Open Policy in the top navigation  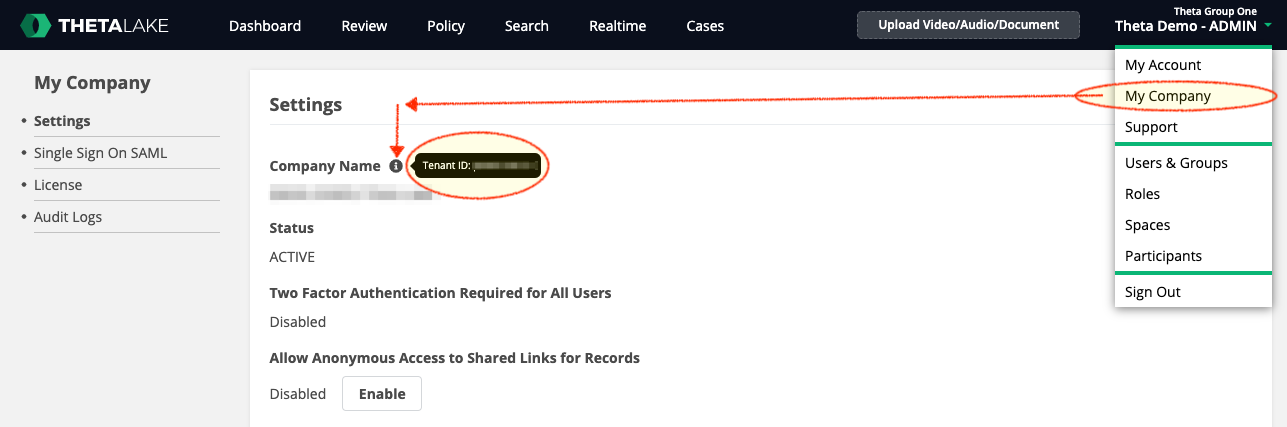[446, 26]
